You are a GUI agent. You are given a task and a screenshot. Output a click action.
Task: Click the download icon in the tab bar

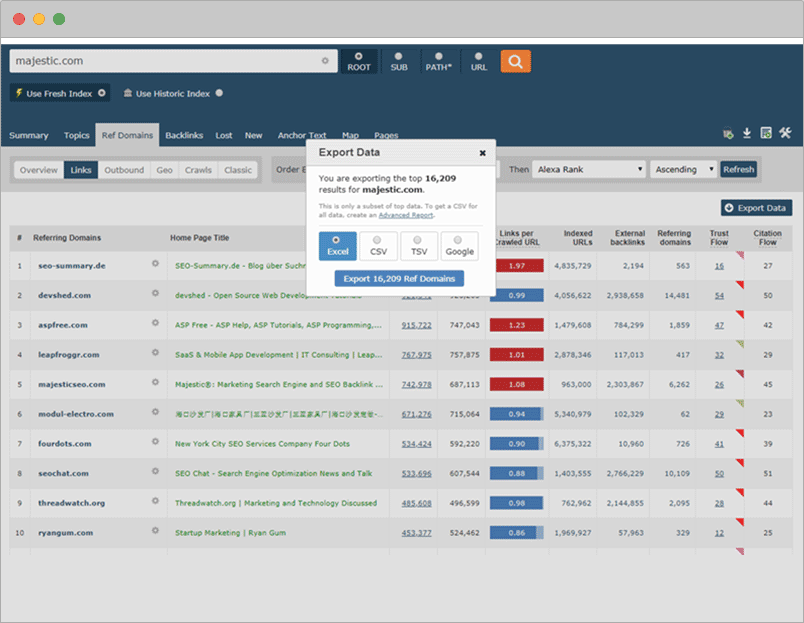tap(747, 133)
